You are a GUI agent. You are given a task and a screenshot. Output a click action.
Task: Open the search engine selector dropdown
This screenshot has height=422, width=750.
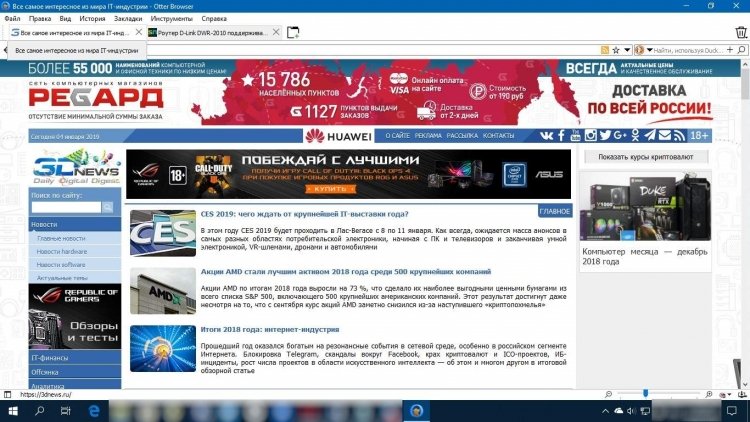pyautogui.click(x=643, y=50)
